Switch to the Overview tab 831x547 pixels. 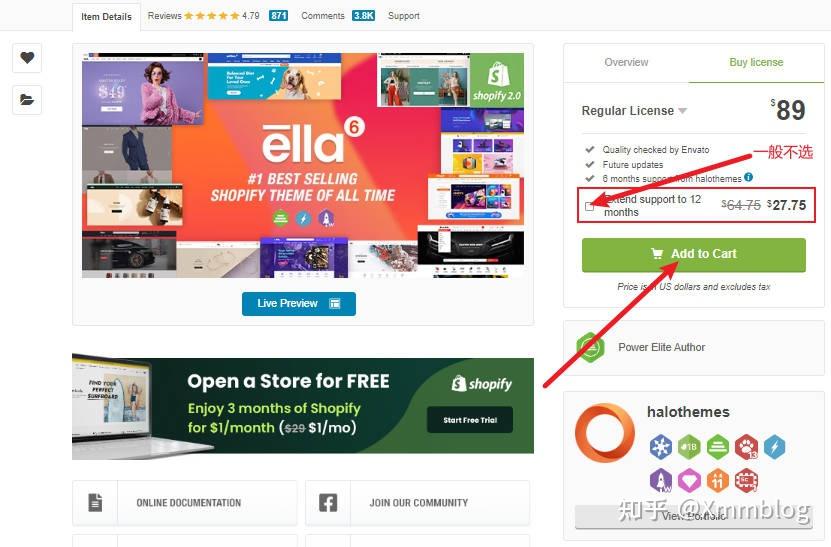pos(626,63)
